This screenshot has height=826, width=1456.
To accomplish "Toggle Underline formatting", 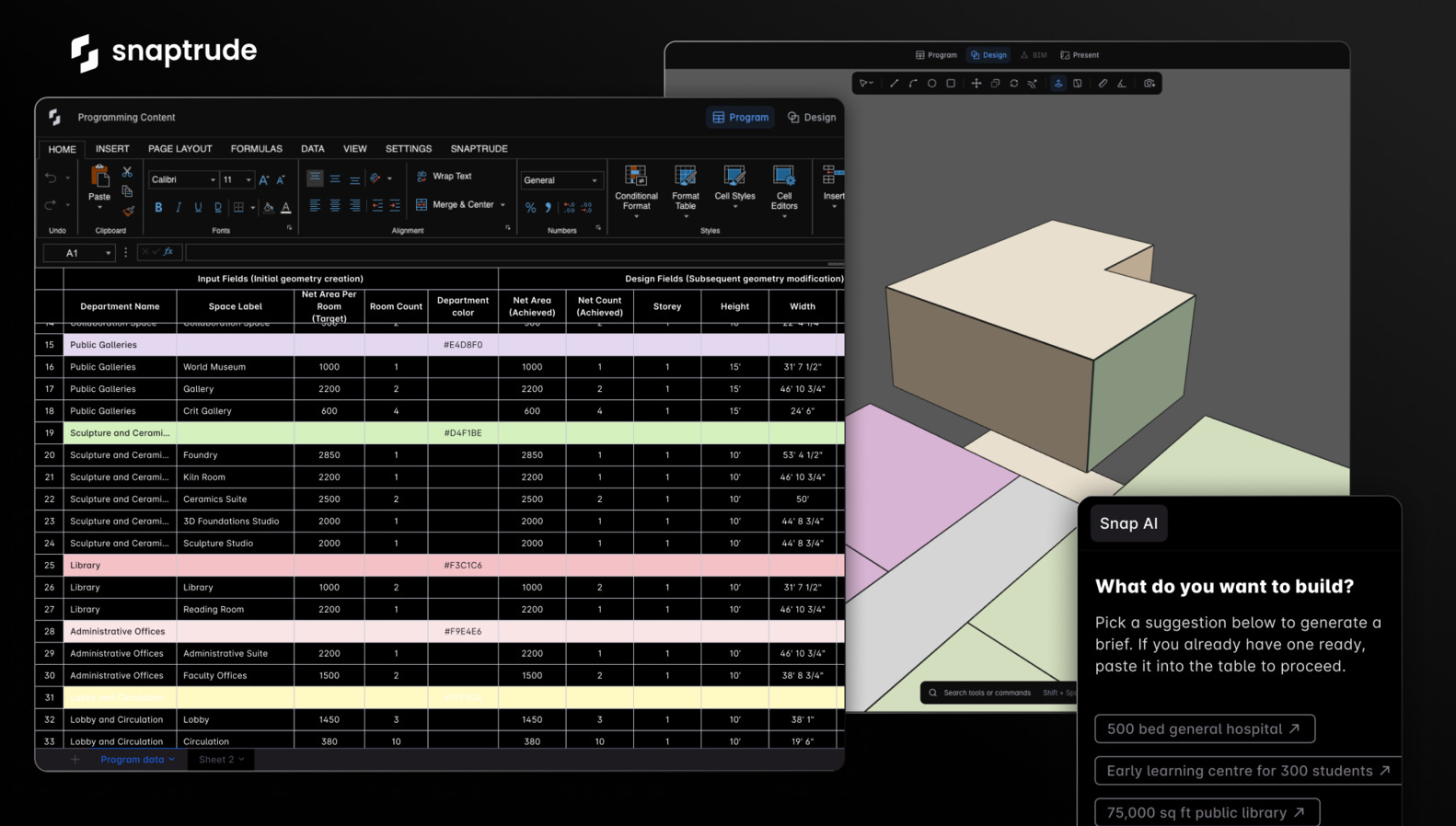I will [198, 208].
